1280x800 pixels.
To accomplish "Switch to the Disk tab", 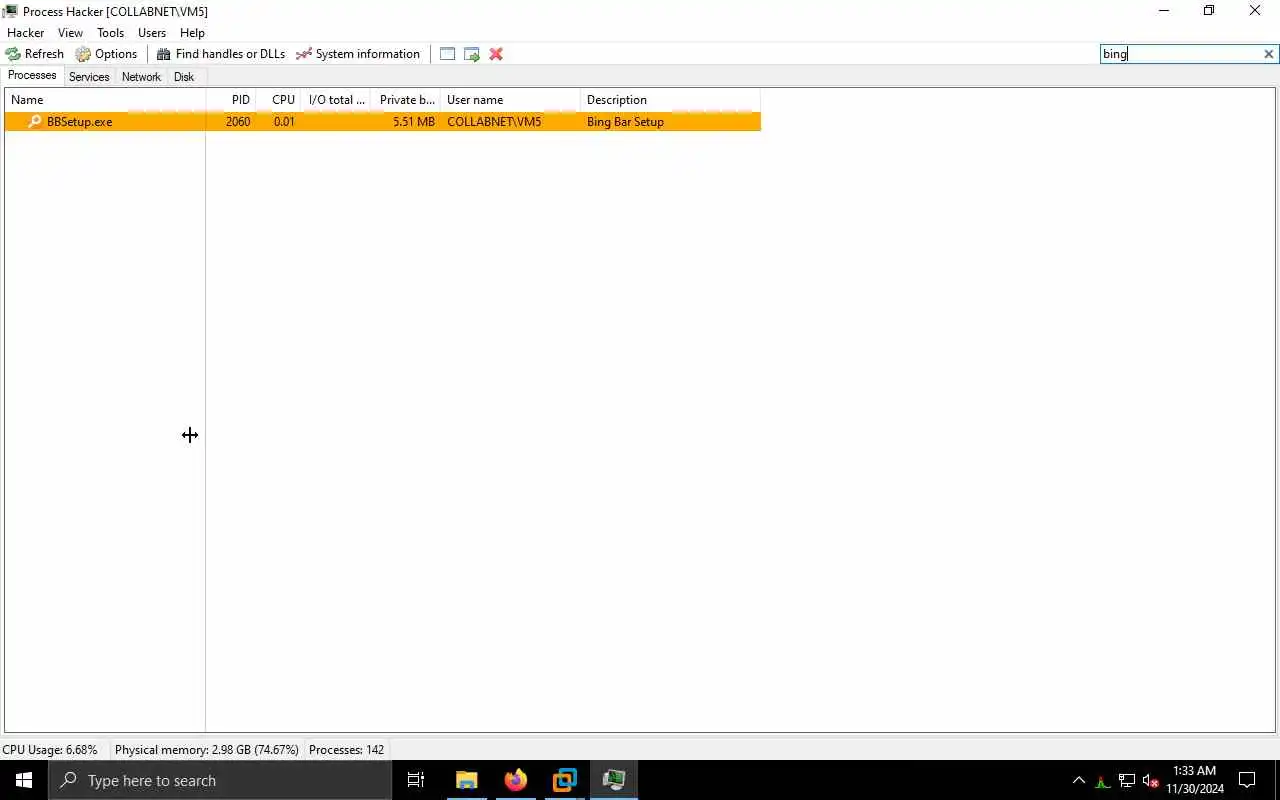I will pos(184,77).
